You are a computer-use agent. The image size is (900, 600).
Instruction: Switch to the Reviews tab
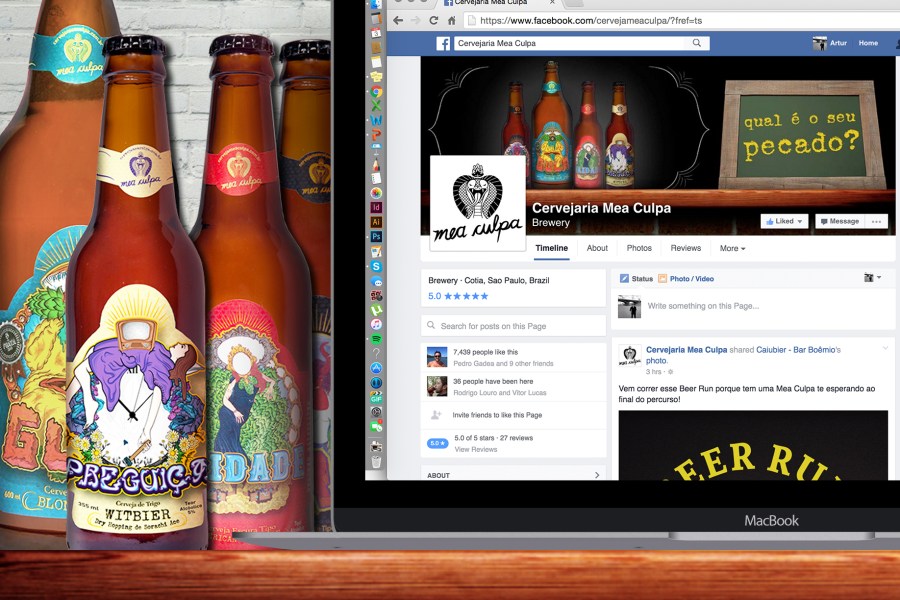pos(685,248)
